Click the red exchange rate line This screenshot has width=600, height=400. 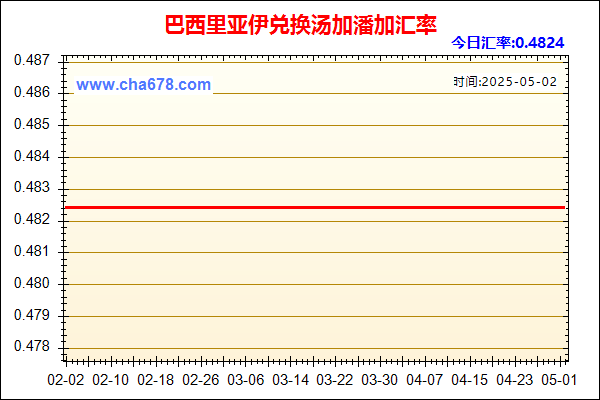(x=315, y=207)
